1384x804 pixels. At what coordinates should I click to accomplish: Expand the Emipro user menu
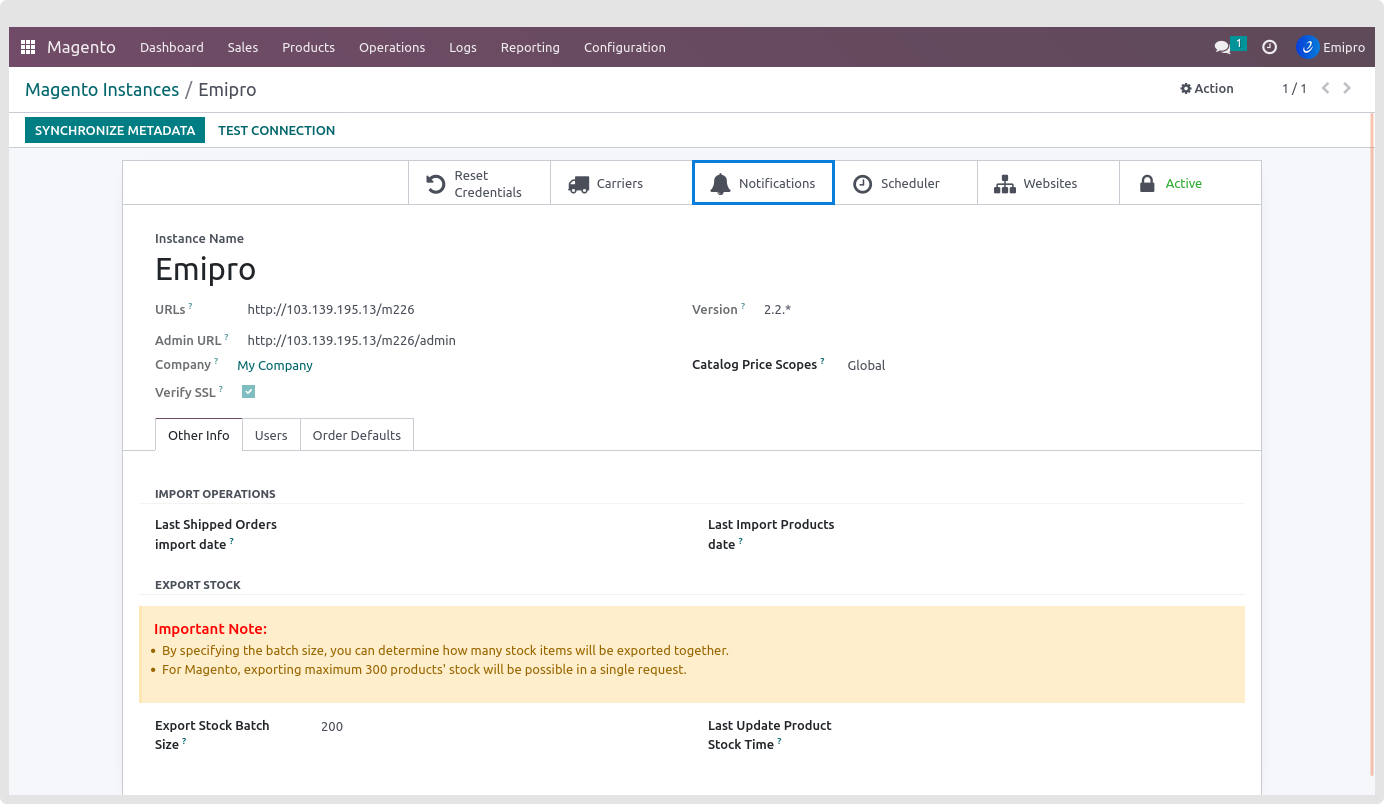[x=1331, y=47]
